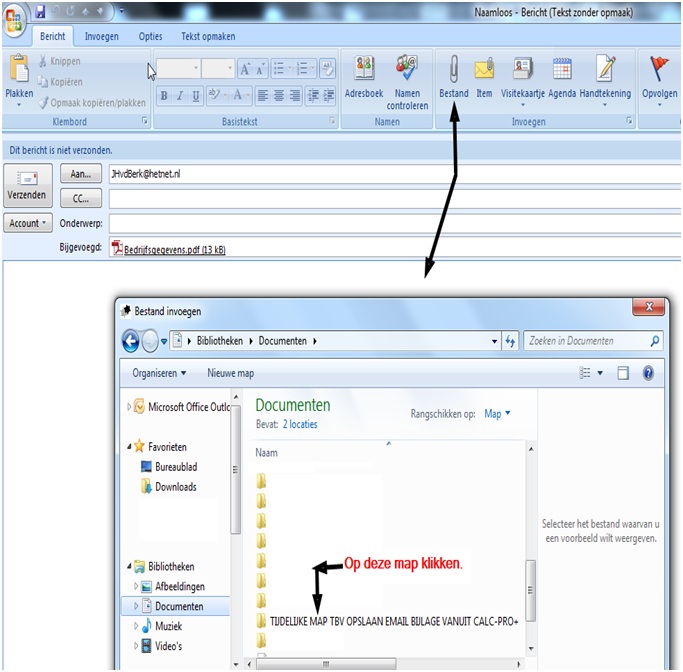
Task: Open the Tekst opmaken tab
Action: (208, 36)
